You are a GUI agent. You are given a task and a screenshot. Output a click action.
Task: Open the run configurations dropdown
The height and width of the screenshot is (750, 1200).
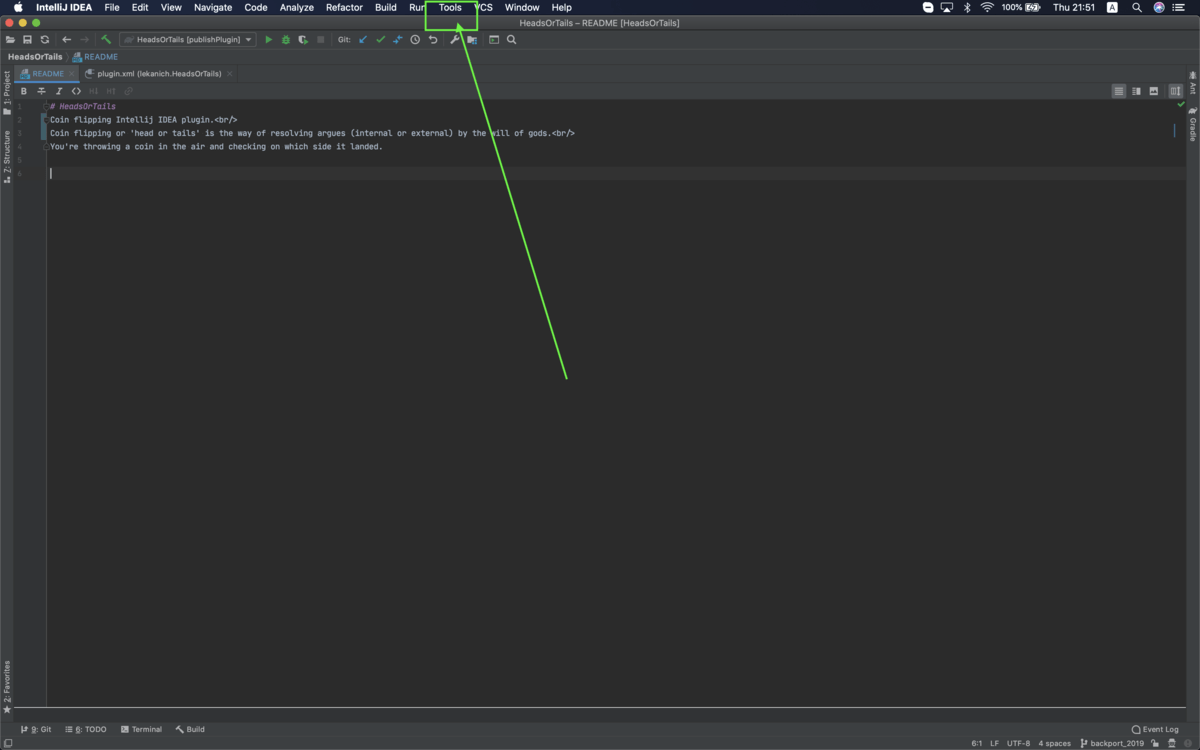190,39
